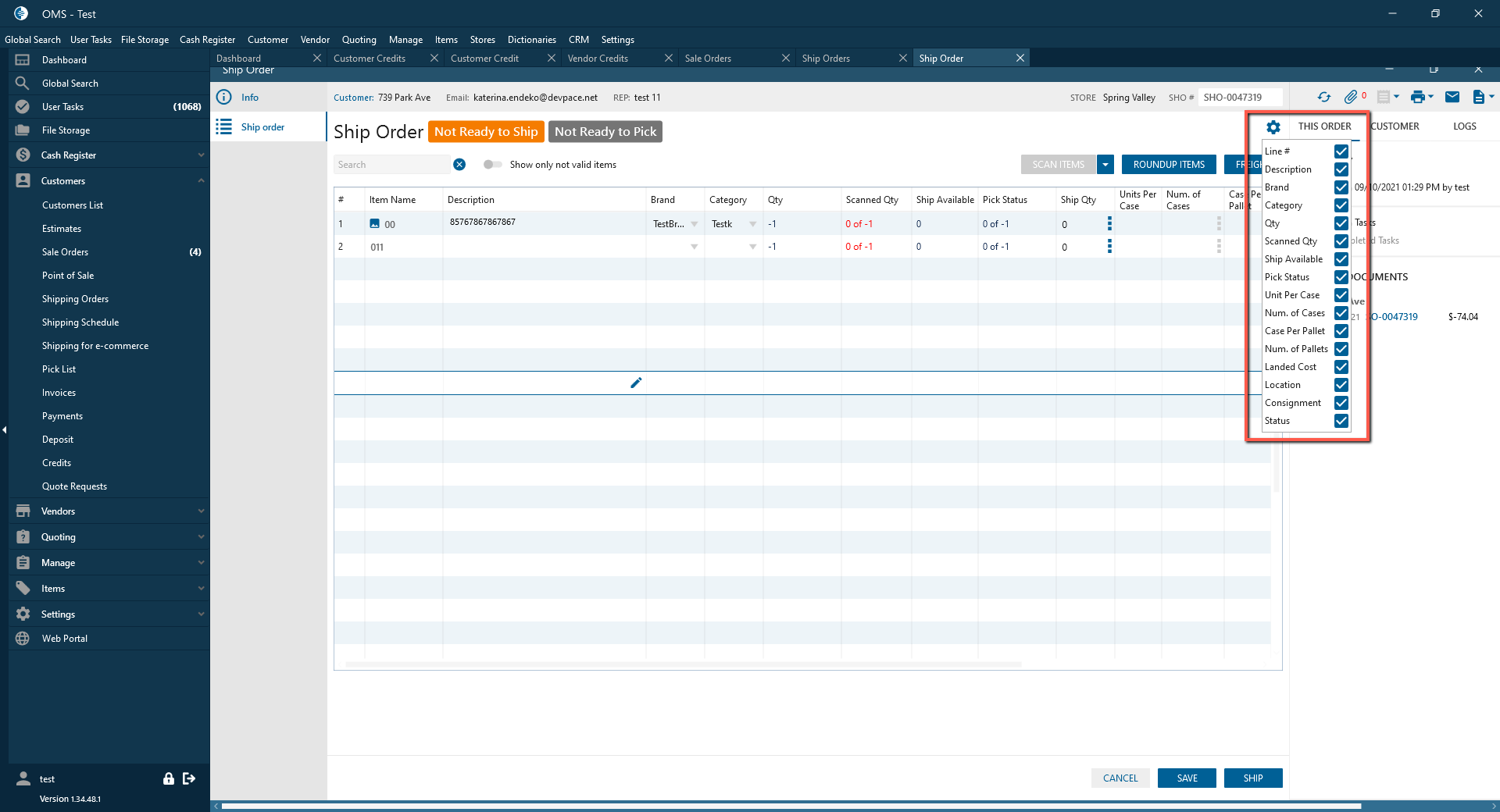The height and width of the screenshot is (812, 1500).
Task: Click the pencil edit icon in grid
Action: click(x=636, y=383)
